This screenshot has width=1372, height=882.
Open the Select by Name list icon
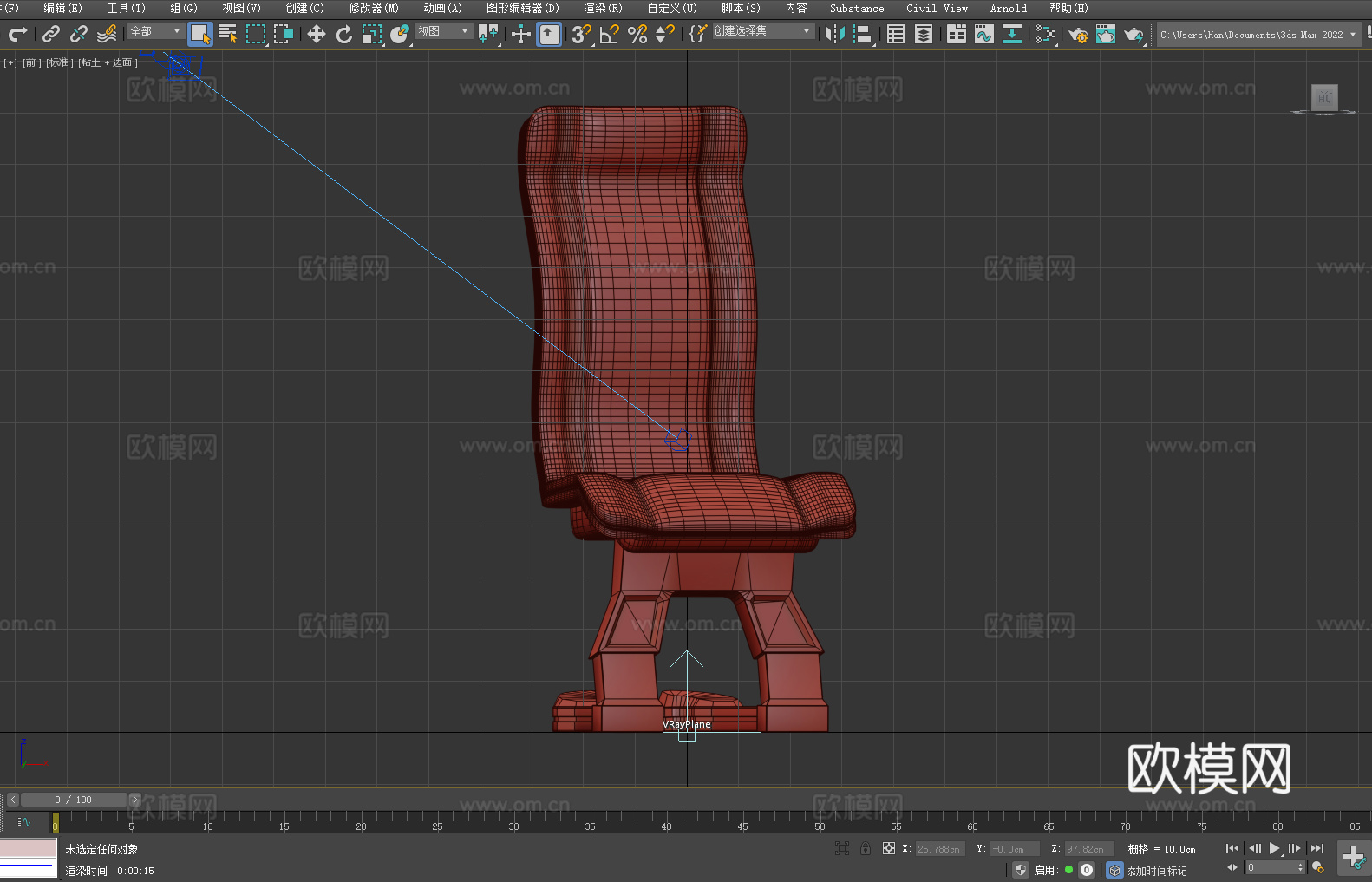tap(228, 34)
